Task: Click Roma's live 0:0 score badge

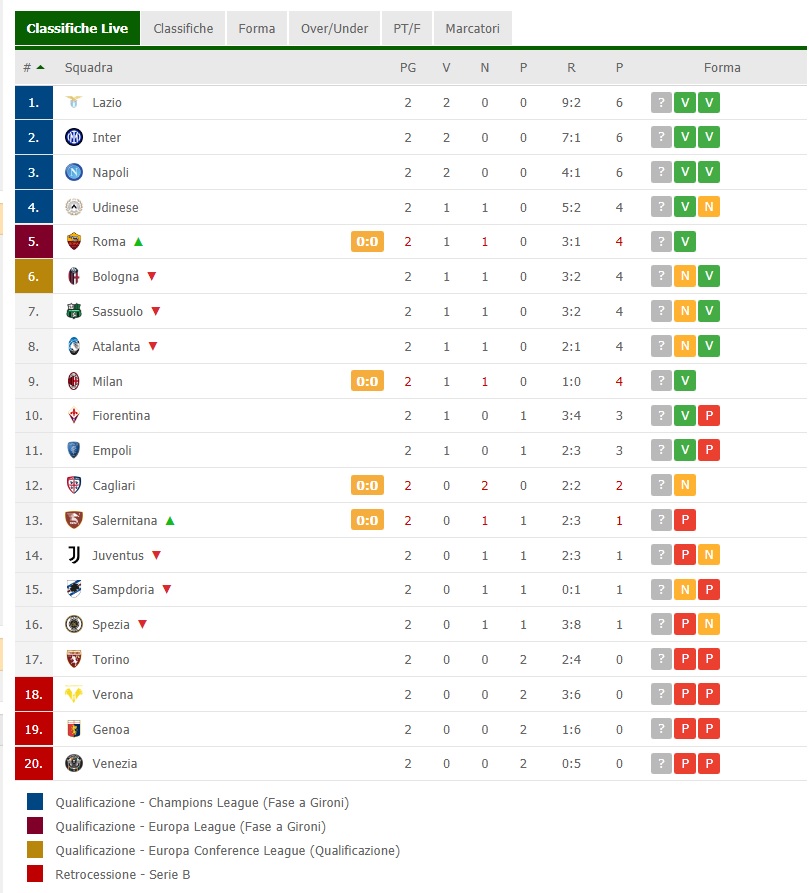Action: [x=367, y=241]
